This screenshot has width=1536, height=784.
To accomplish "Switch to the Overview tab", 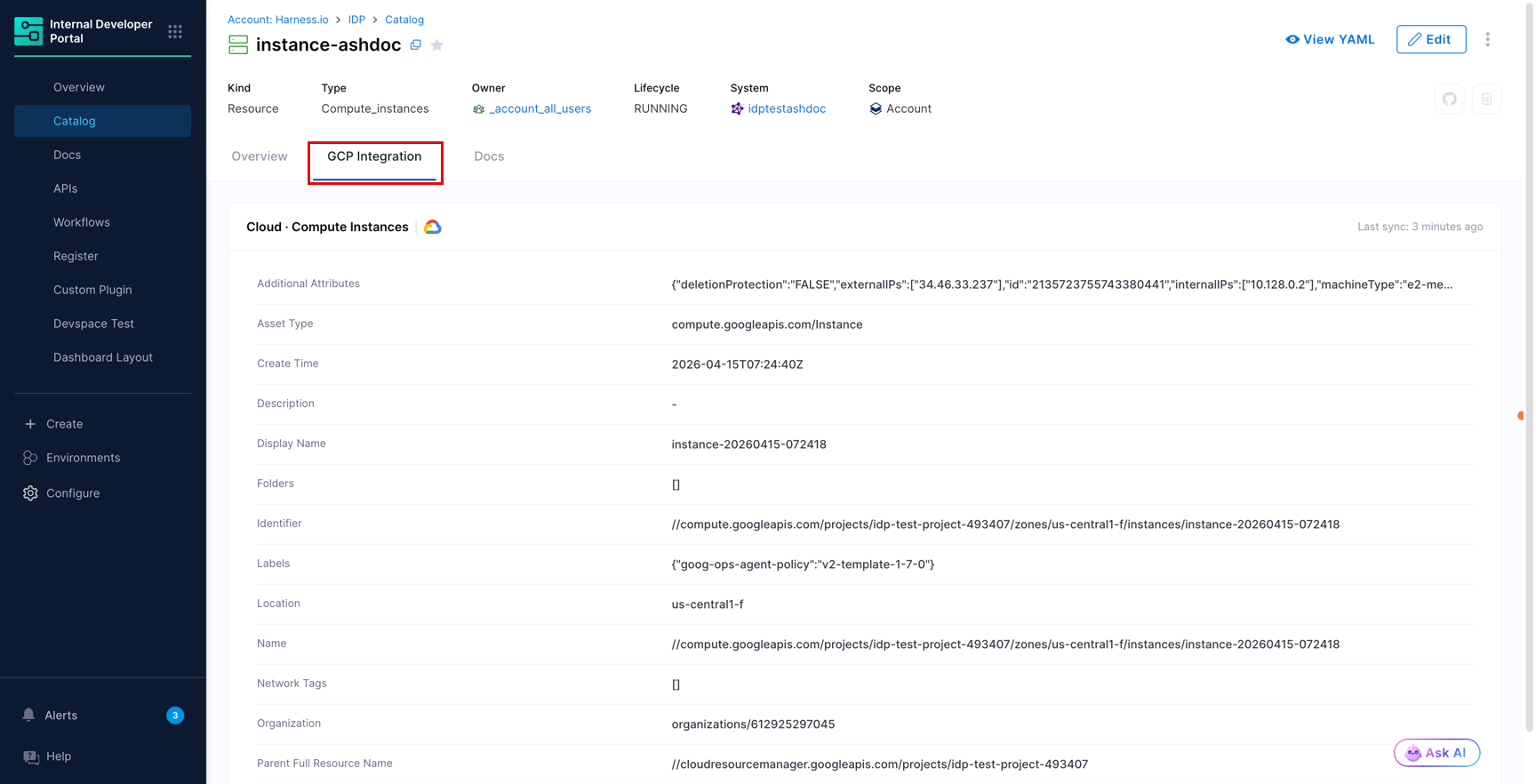I will [x=260, y=156].
